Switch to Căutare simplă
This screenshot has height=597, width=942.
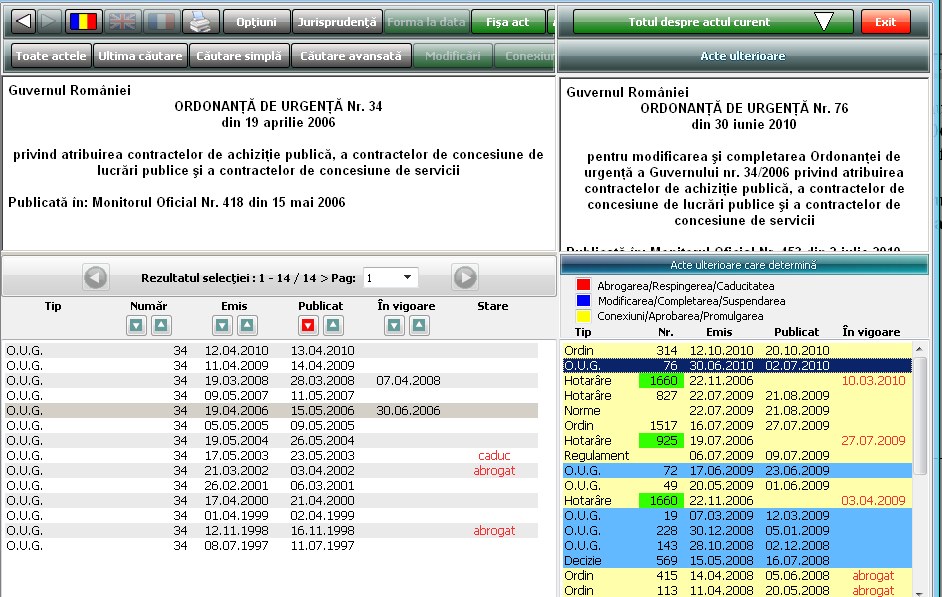[239, 56]
